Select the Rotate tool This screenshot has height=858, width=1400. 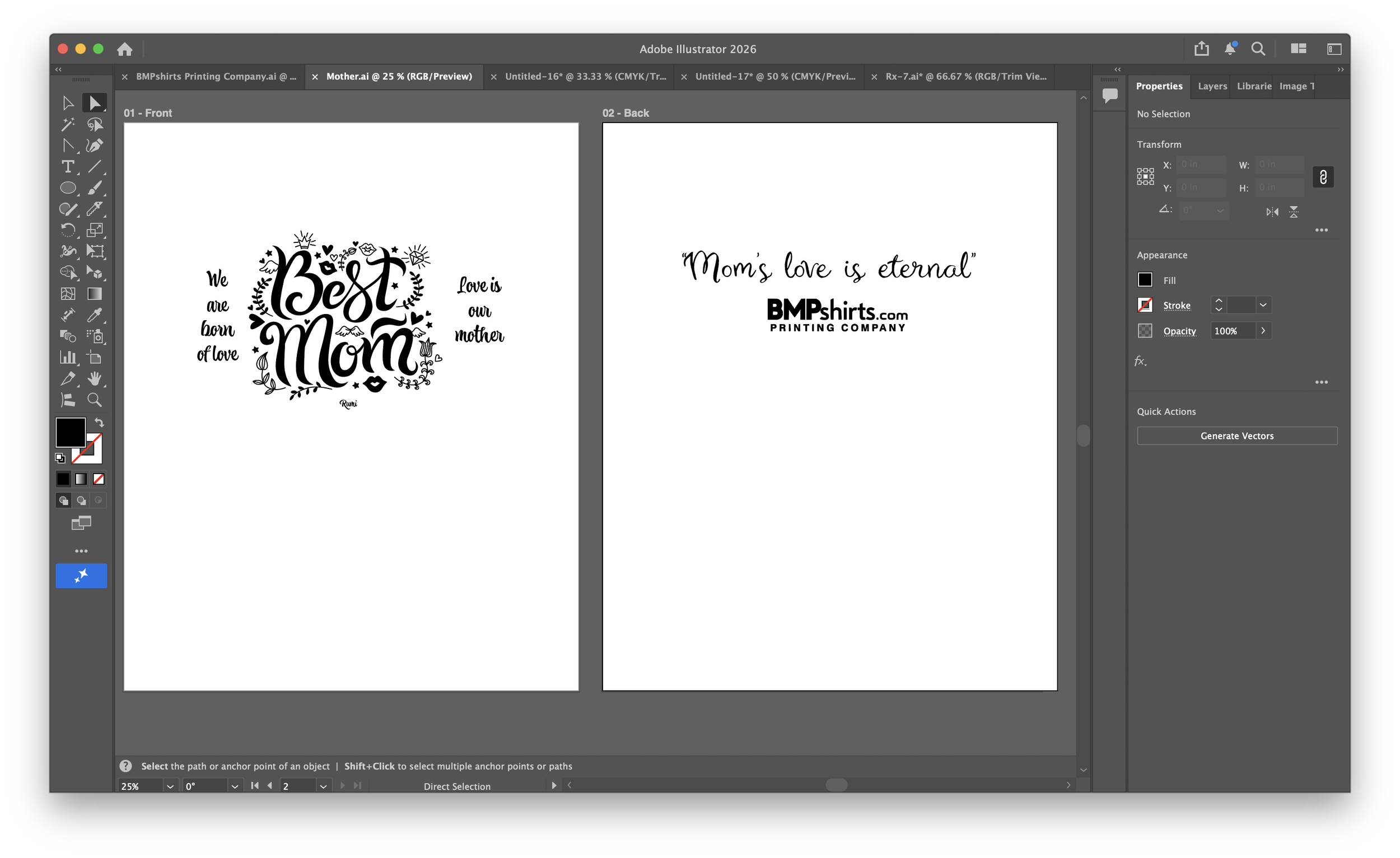[x=68, y=230]
